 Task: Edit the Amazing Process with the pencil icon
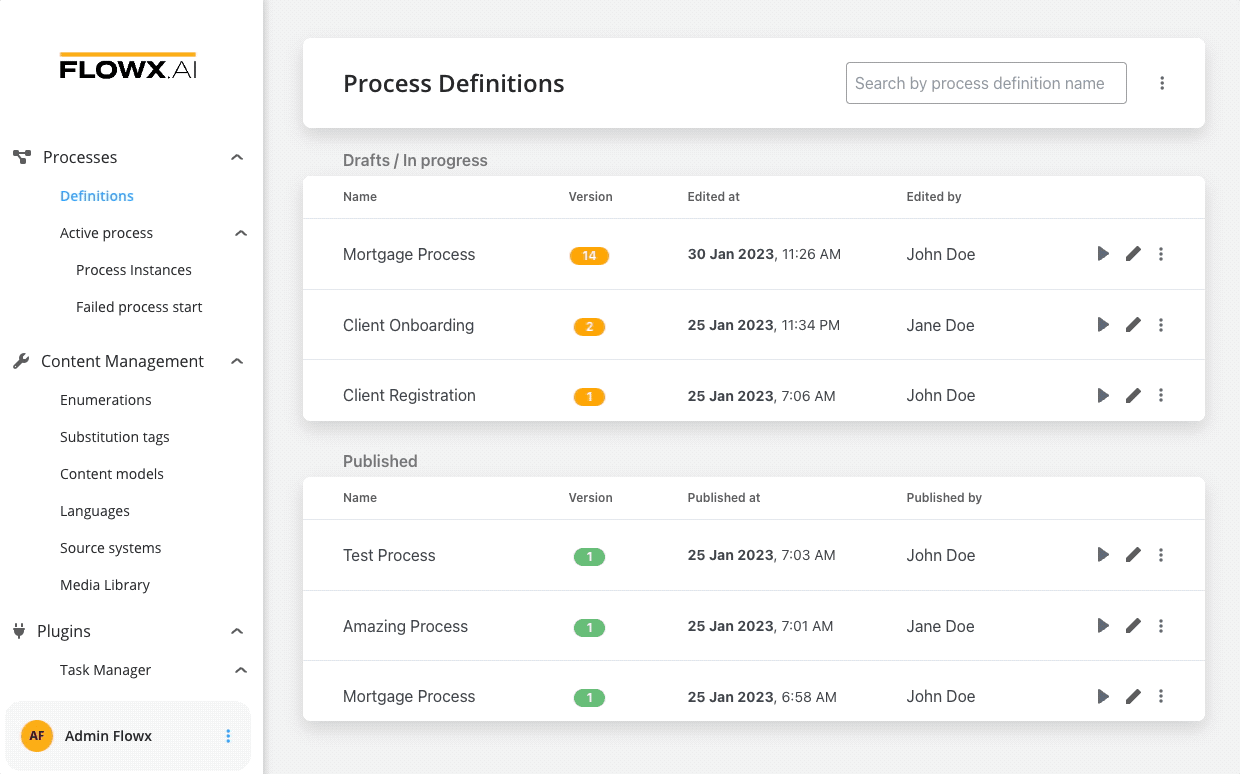tap(1132, 625)
